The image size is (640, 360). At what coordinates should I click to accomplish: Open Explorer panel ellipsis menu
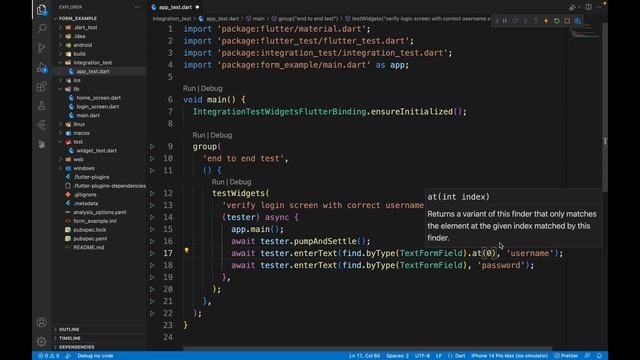click(137, 7)
